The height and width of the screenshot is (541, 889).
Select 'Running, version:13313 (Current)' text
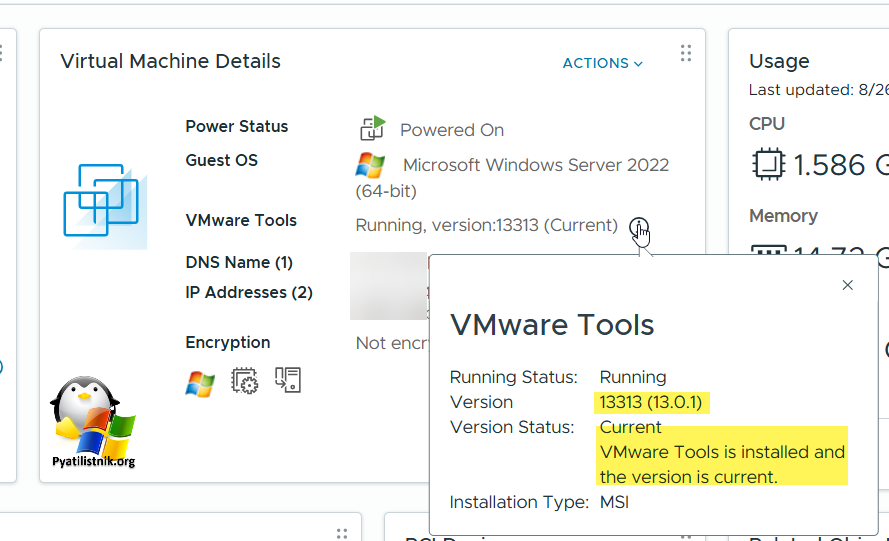click(x=486, y=225)
